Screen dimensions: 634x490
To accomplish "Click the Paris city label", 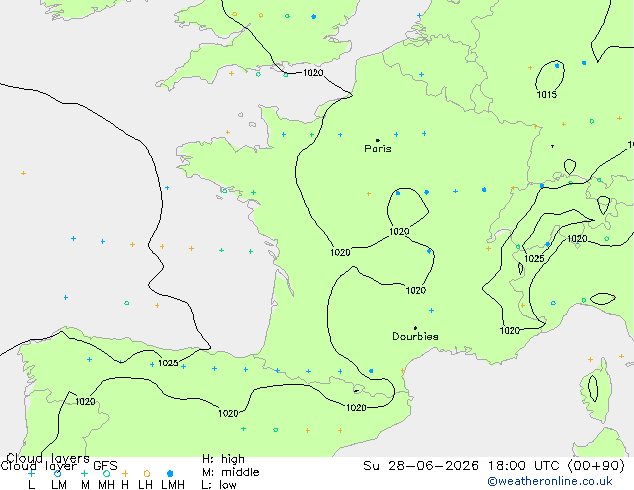I will pos(378,149).
